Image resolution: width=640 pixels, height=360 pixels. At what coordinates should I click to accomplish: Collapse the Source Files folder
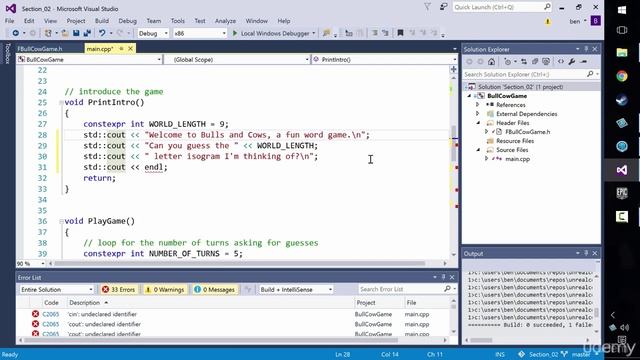click(478, 149)
